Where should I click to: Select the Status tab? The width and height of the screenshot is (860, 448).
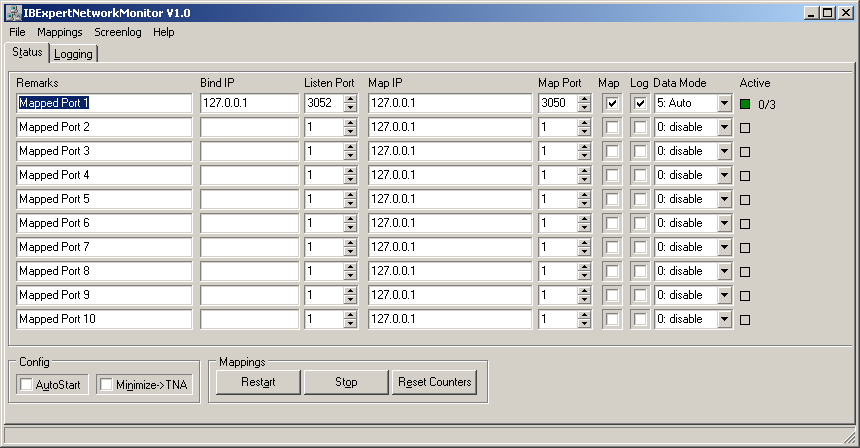click(x=27, y=52)
